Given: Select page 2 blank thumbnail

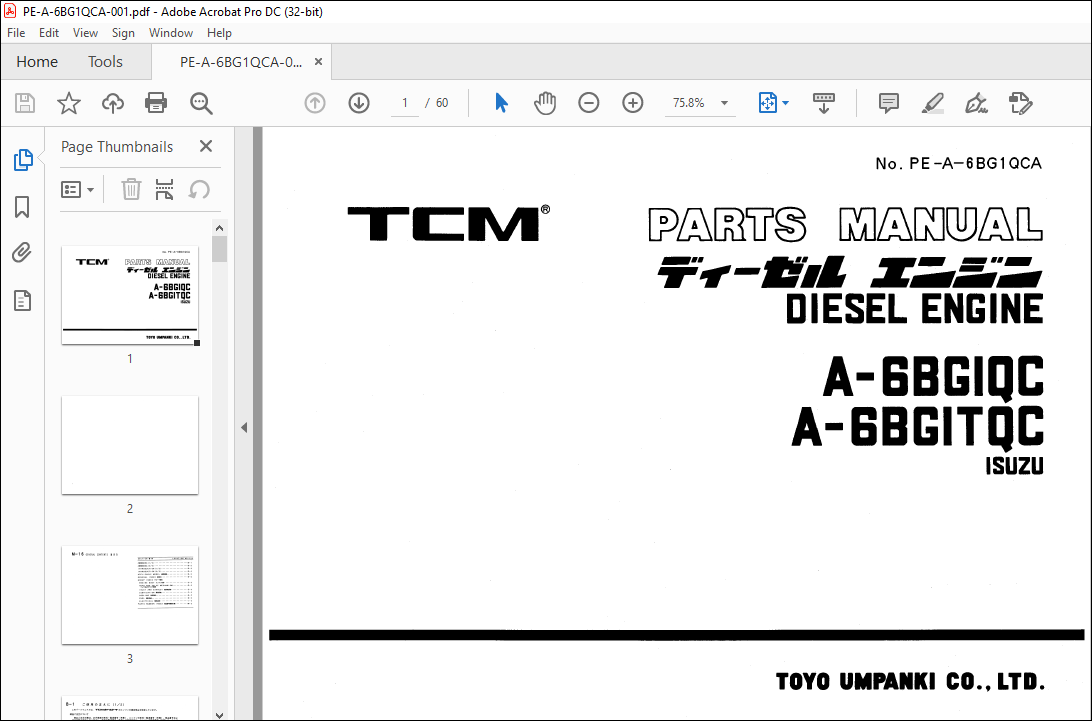Looking at the screenshot, I should [x=130, y=445].
